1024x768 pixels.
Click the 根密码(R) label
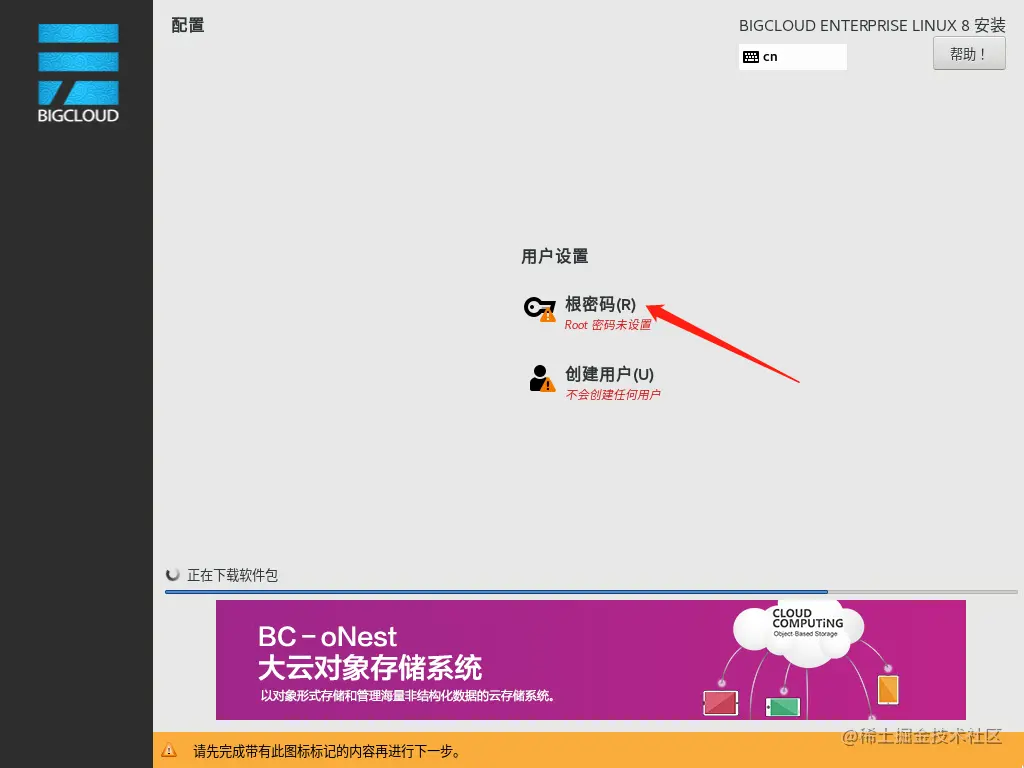(600, 304)
